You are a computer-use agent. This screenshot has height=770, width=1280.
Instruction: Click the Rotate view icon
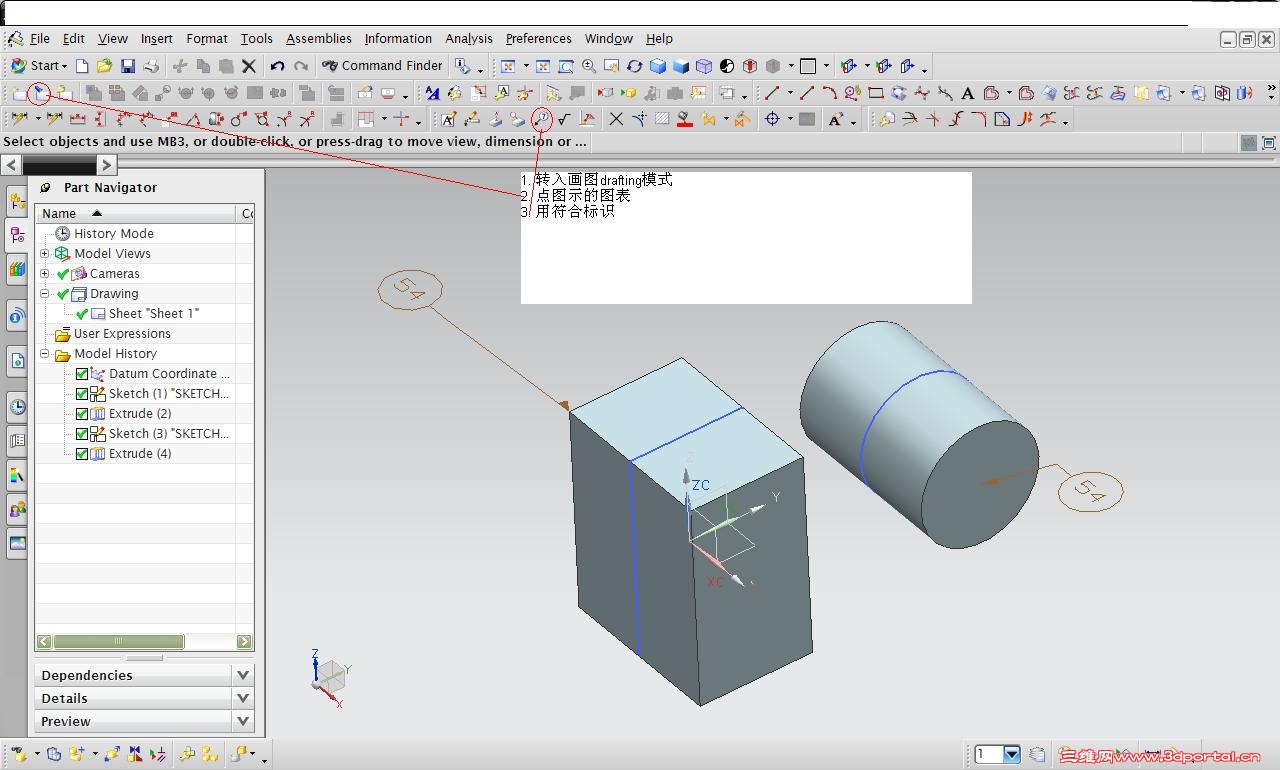(634, 66)
